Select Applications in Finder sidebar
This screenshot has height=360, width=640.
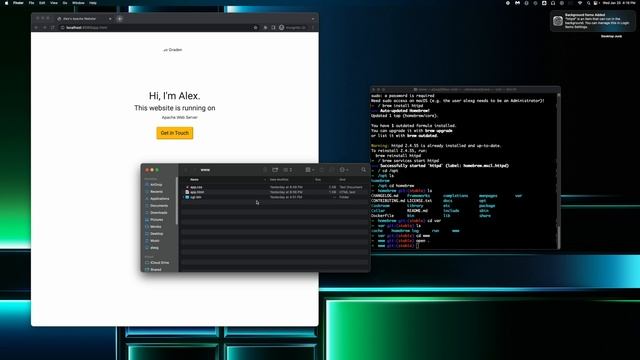coord(159,199)
